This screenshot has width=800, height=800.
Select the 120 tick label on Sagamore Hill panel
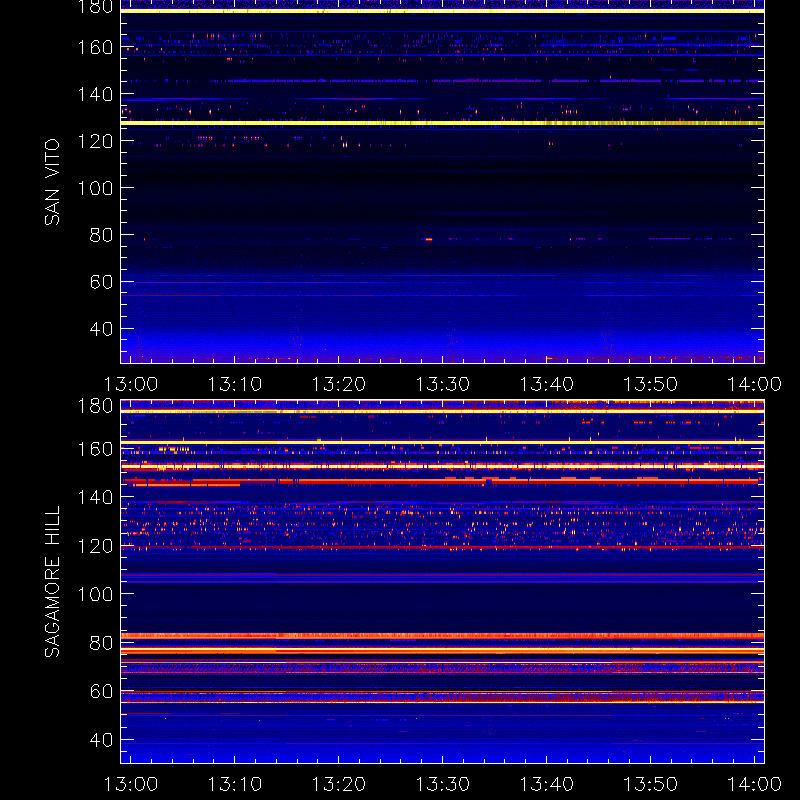coord(95,546)
